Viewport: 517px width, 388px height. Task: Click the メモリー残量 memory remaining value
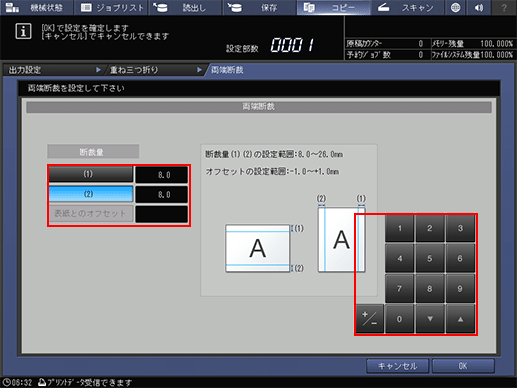(x=496, y=44)
